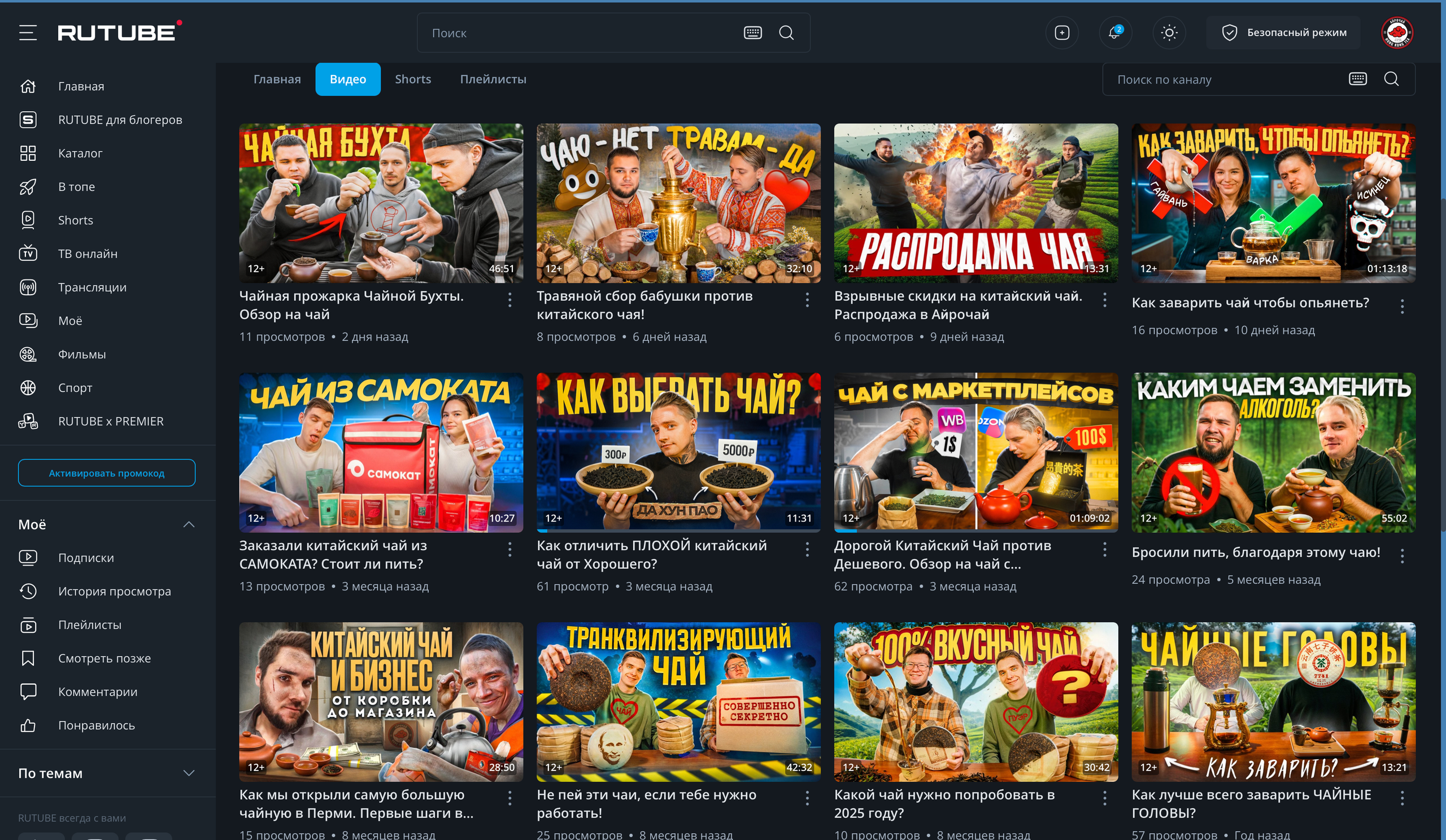Open options menu for Чайная прожарка video
1446x840 pixels.
point(509,300)
